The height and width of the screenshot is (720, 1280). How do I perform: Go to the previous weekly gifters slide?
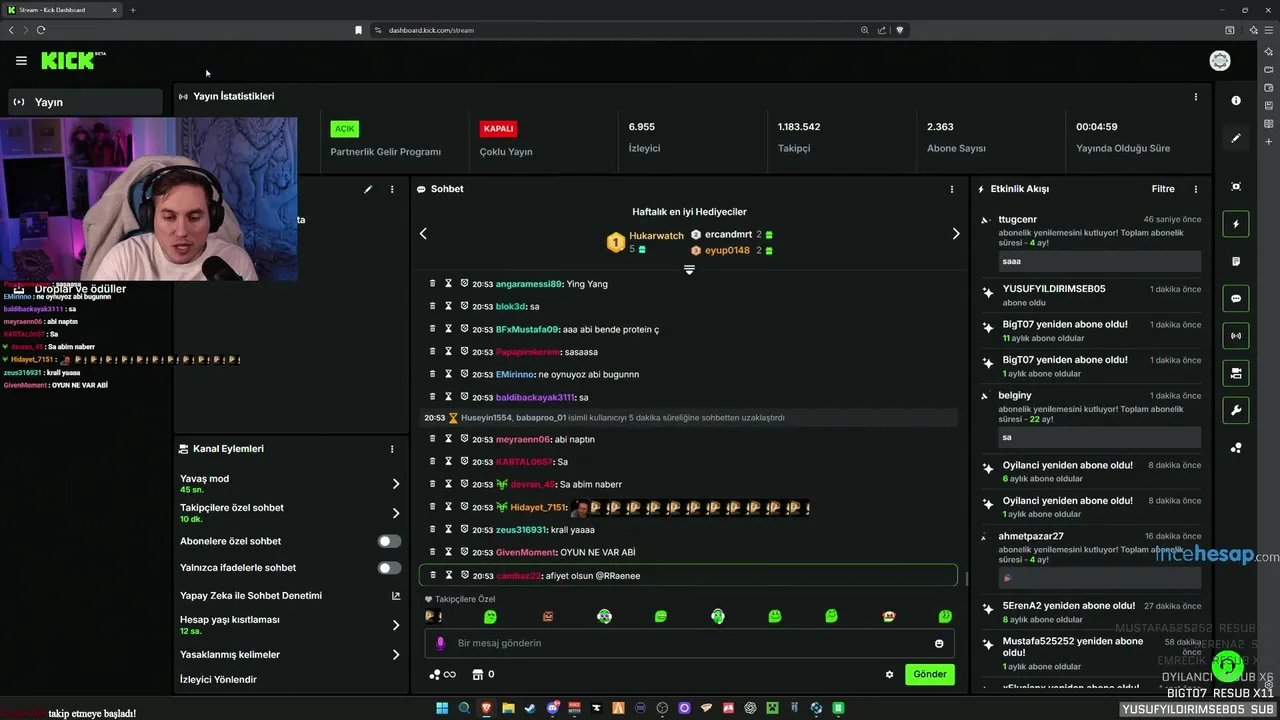pyautogui.click(x=423, y=233)
